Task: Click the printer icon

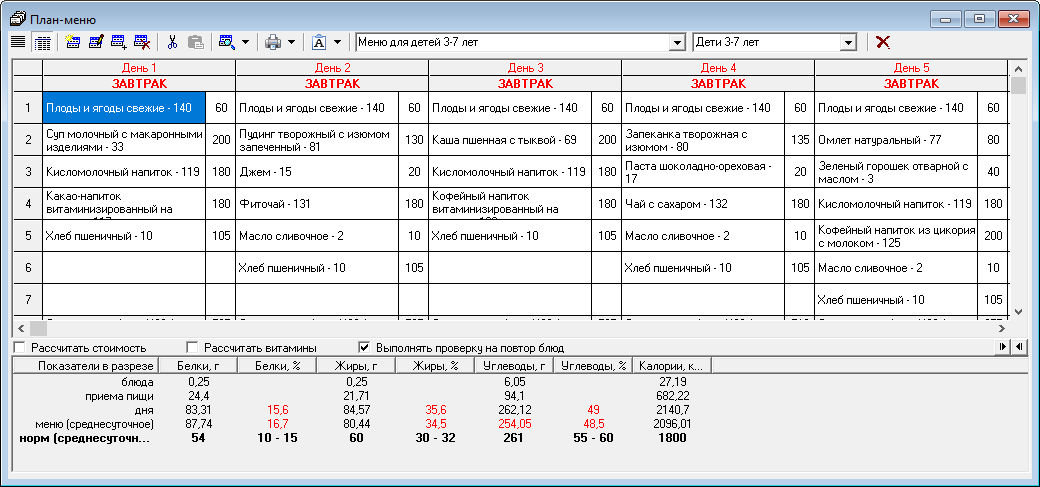Action: tap(272, 42)
